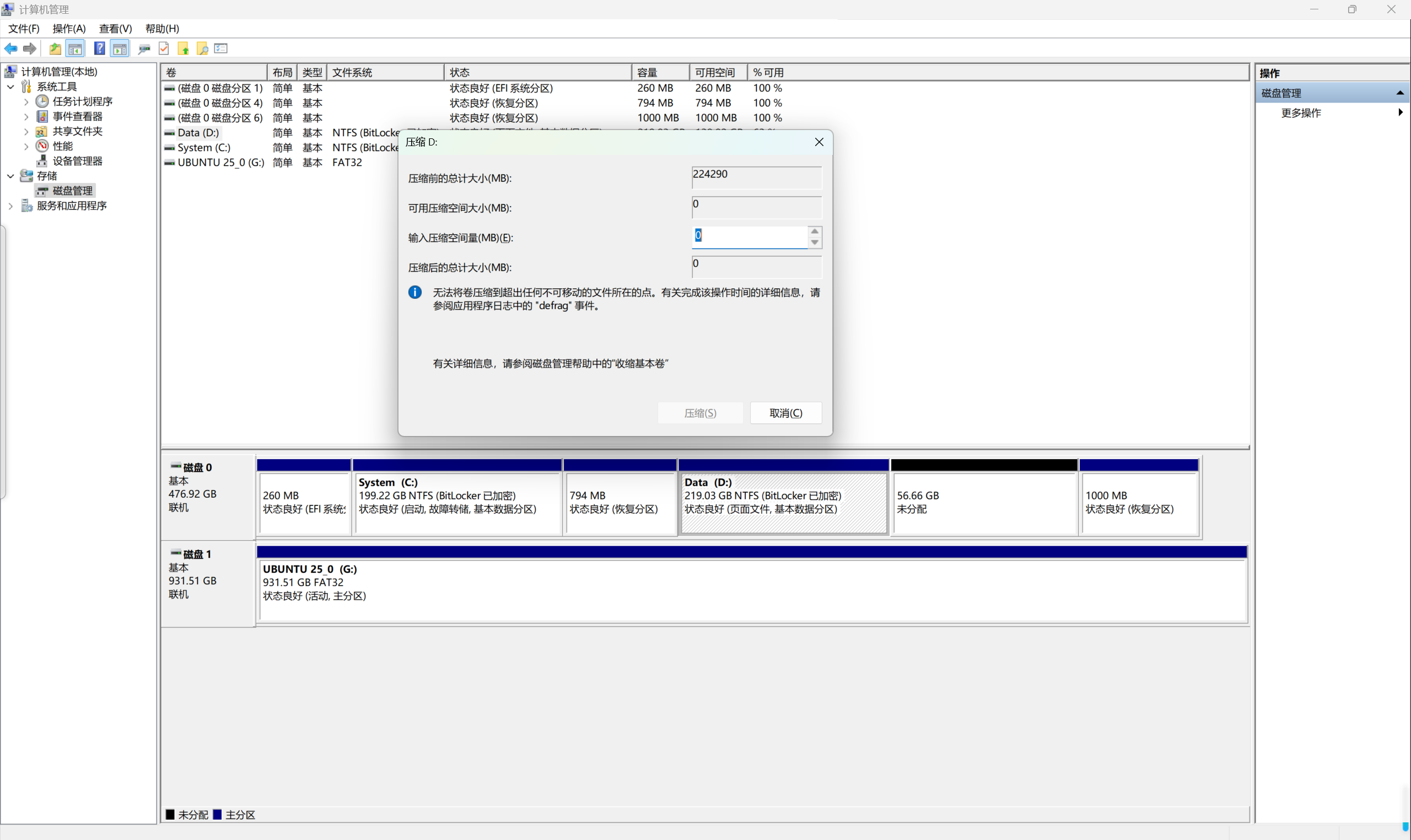Click the yellow folder with green arrow icon
This screenshot has width=1411, height=840.
(x=184, y=49)
